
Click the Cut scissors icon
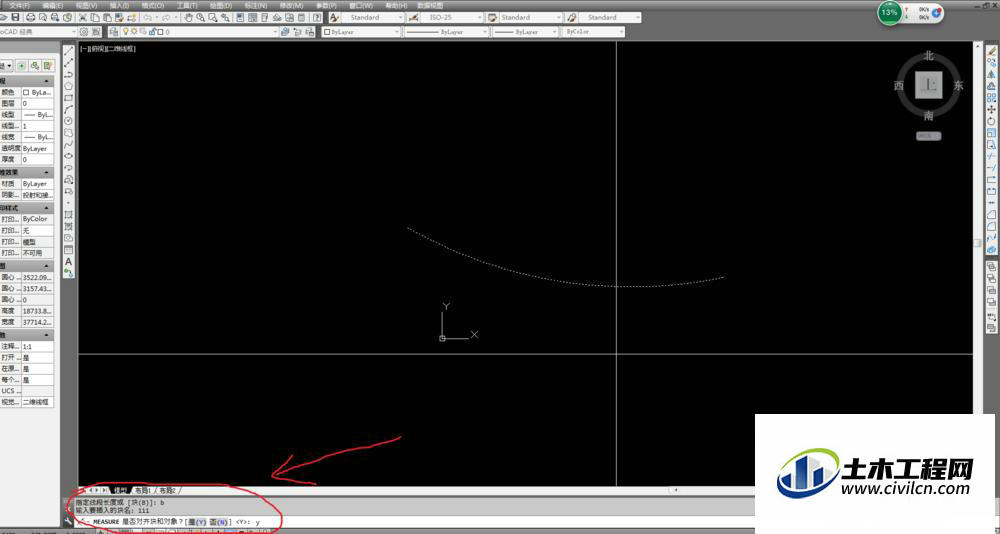click(x=82, y=17)
